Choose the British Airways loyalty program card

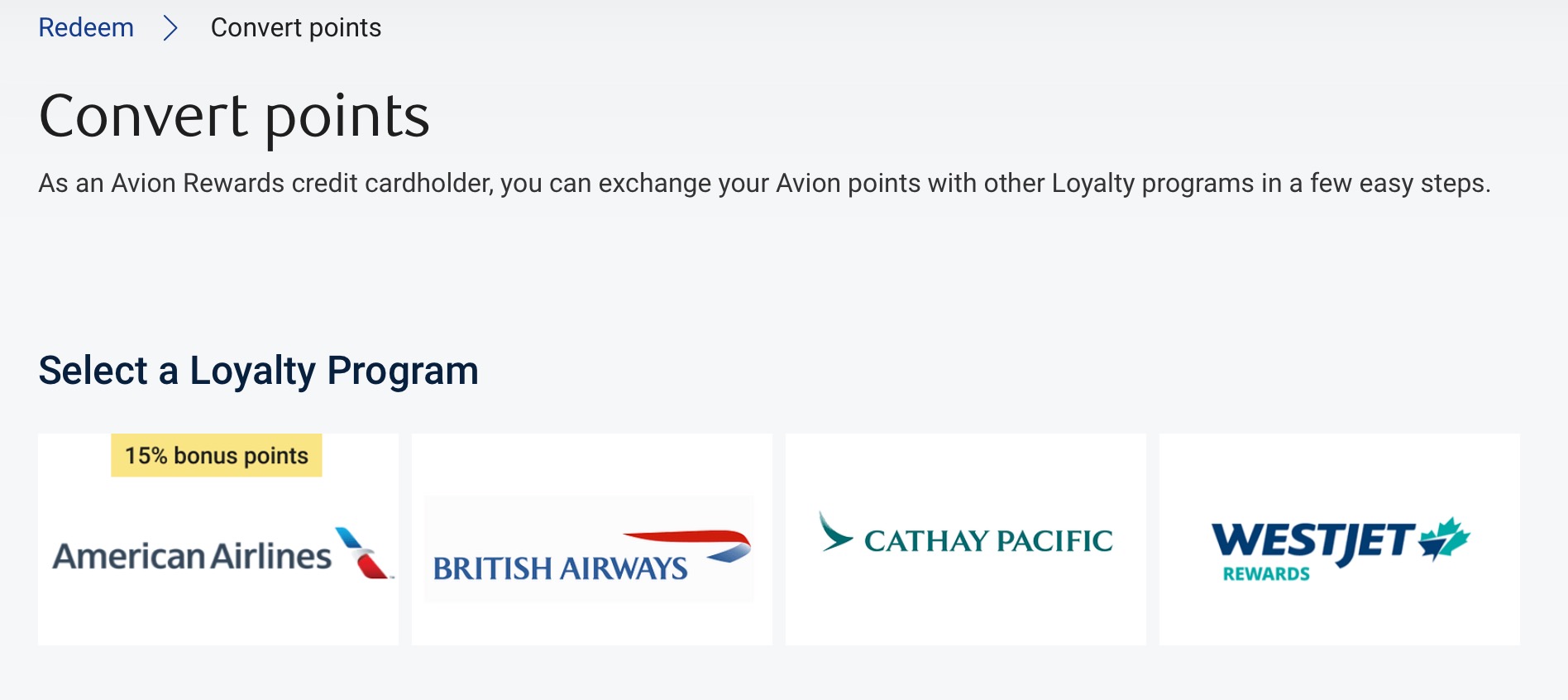592,539
